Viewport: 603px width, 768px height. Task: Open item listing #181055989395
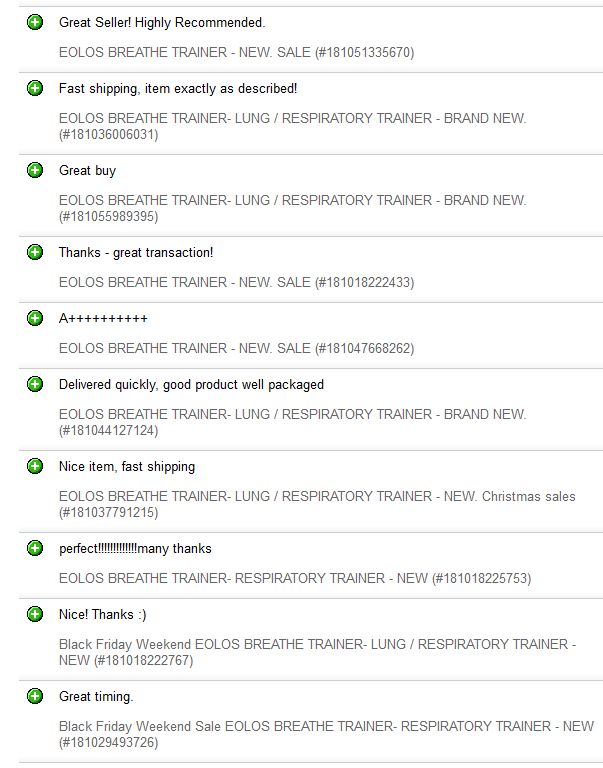point(292,208)
